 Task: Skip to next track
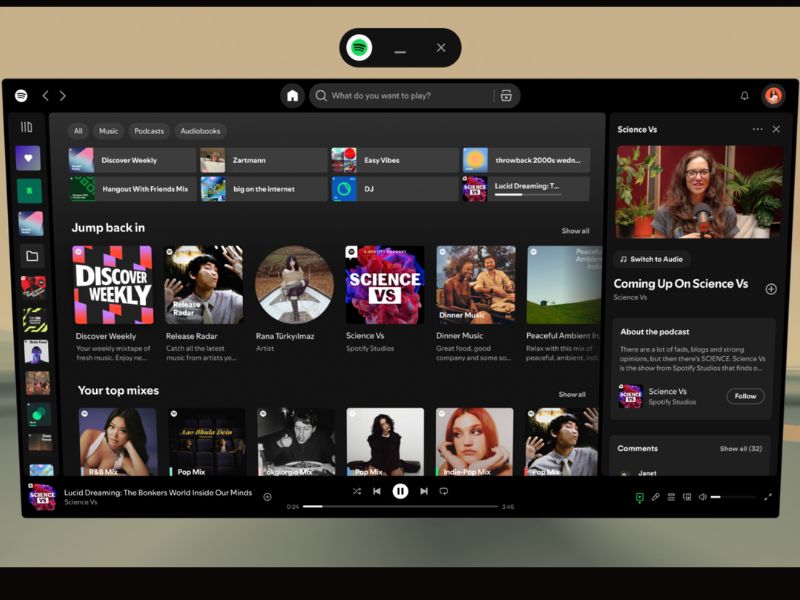click(423, 491)
